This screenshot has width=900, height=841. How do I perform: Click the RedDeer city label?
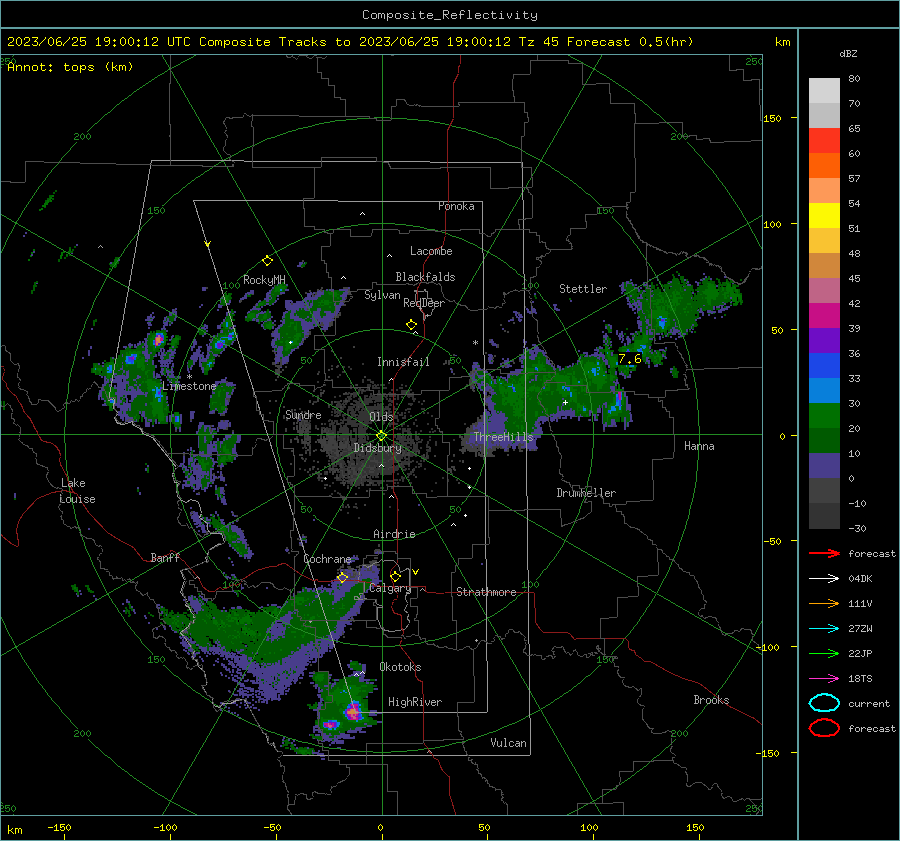click(424, 303)
